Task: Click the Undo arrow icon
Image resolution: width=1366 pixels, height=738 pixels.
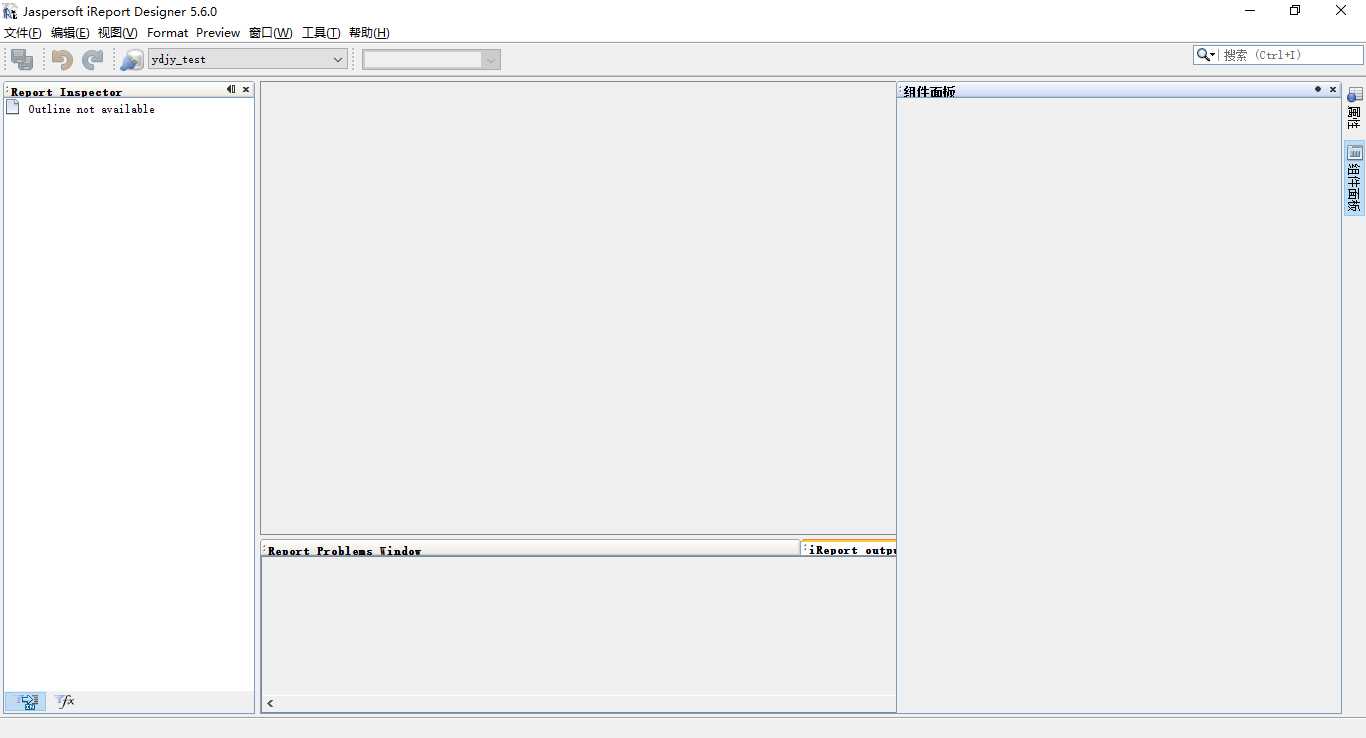Action: coord(62,59)
